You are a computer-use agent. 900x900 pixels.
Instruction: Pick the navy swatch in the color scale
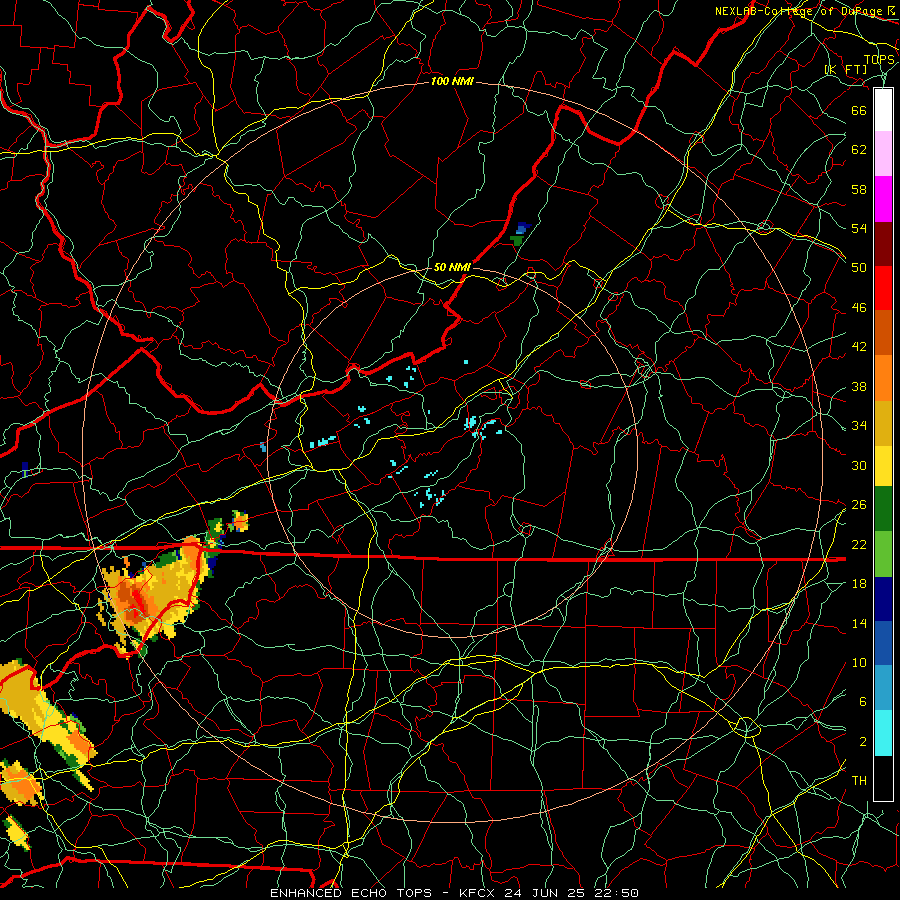[883, 599]
